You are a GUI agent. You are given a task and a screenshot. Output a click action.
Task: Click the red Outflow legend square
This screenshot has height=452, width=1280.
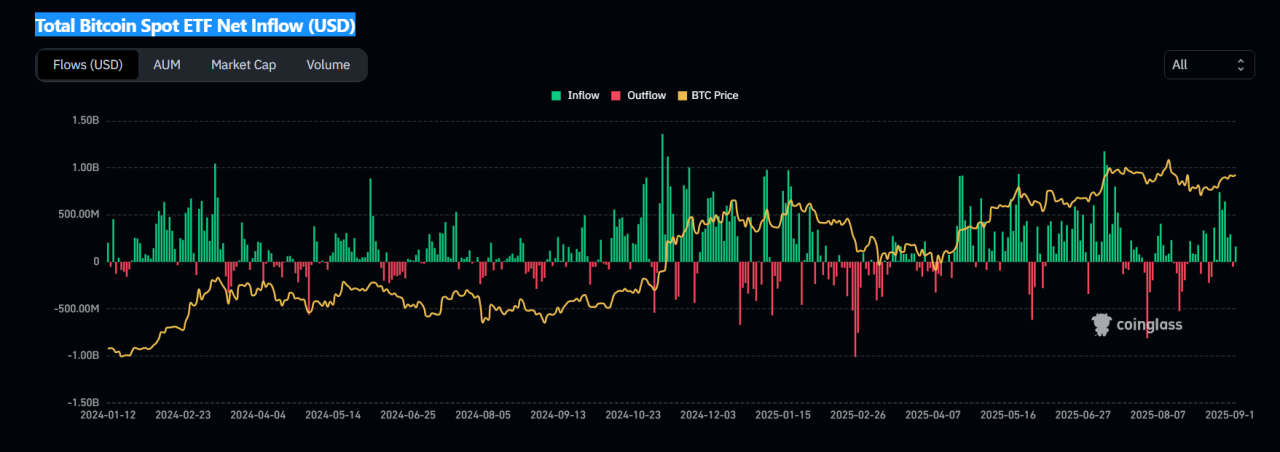point(616,96)
